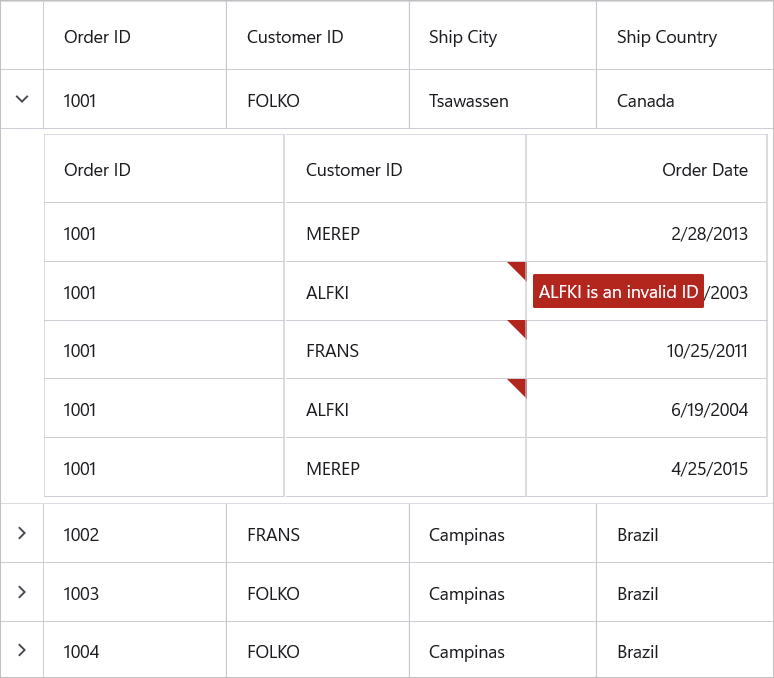The image size is (774, 678).
Task: Click the Customer ID header in the detail grid
Action: point(354,170)
